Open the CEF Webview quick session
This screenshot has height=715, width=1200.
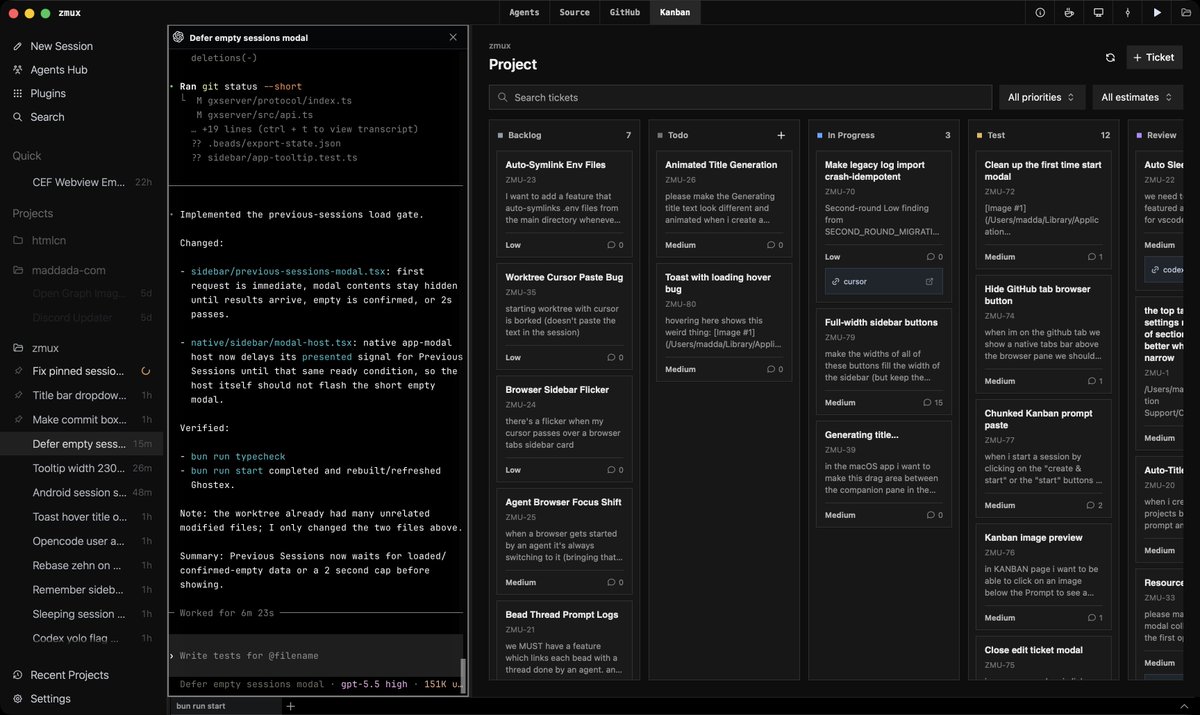tap(82, 182)
